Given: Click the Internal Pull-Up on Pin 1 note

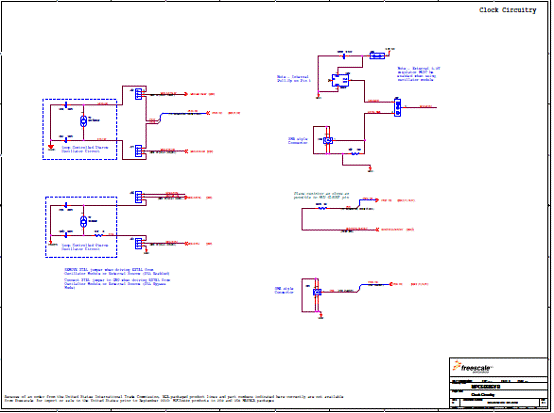Looking at the screenshot, I should (x=293, y=78).
